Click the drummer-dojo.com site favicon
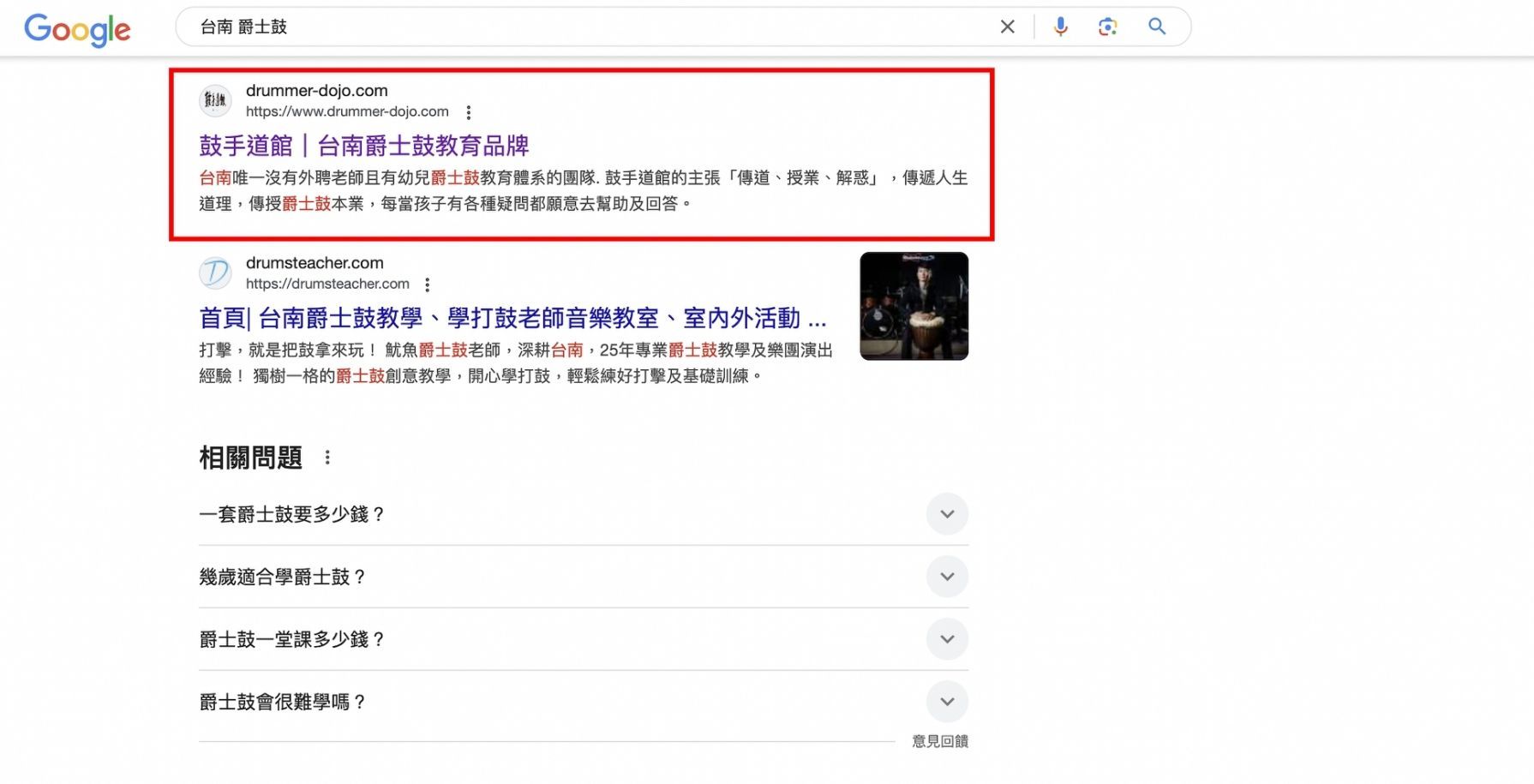The height and width of the screenshot is (784, 1534). pos(215,100)
